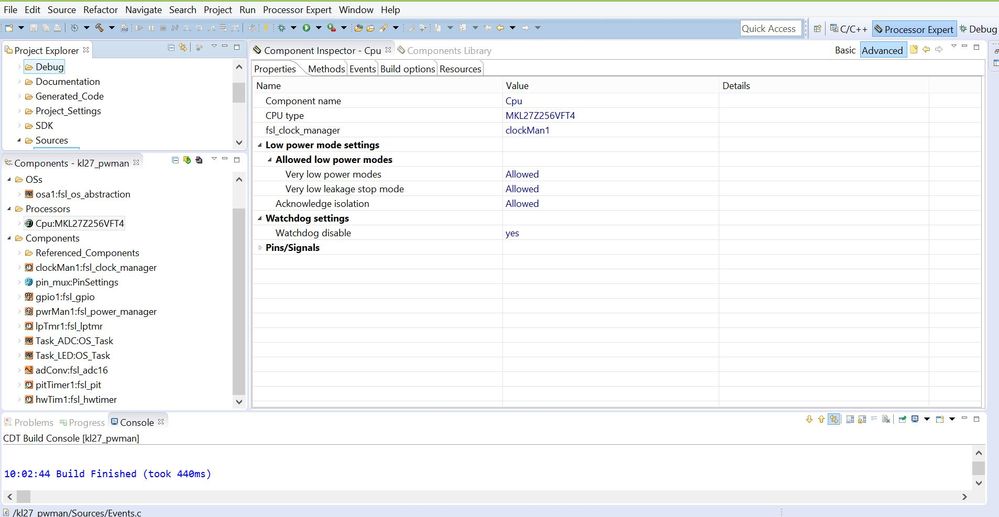Collapse Low power mode settings group
The height and width of the screenshot is (517, 999).
[259, 145]
